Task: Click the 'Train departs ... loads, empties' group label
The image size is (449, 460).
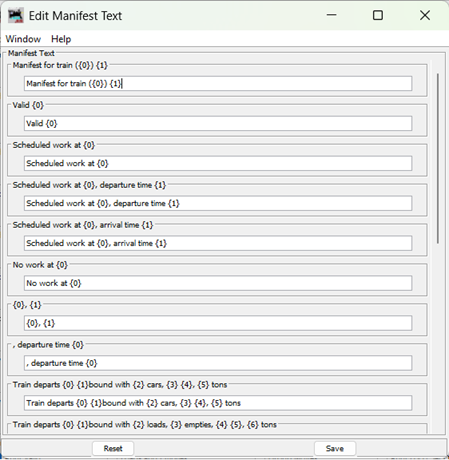Action: pyautogui.click(x=145, y=424)
